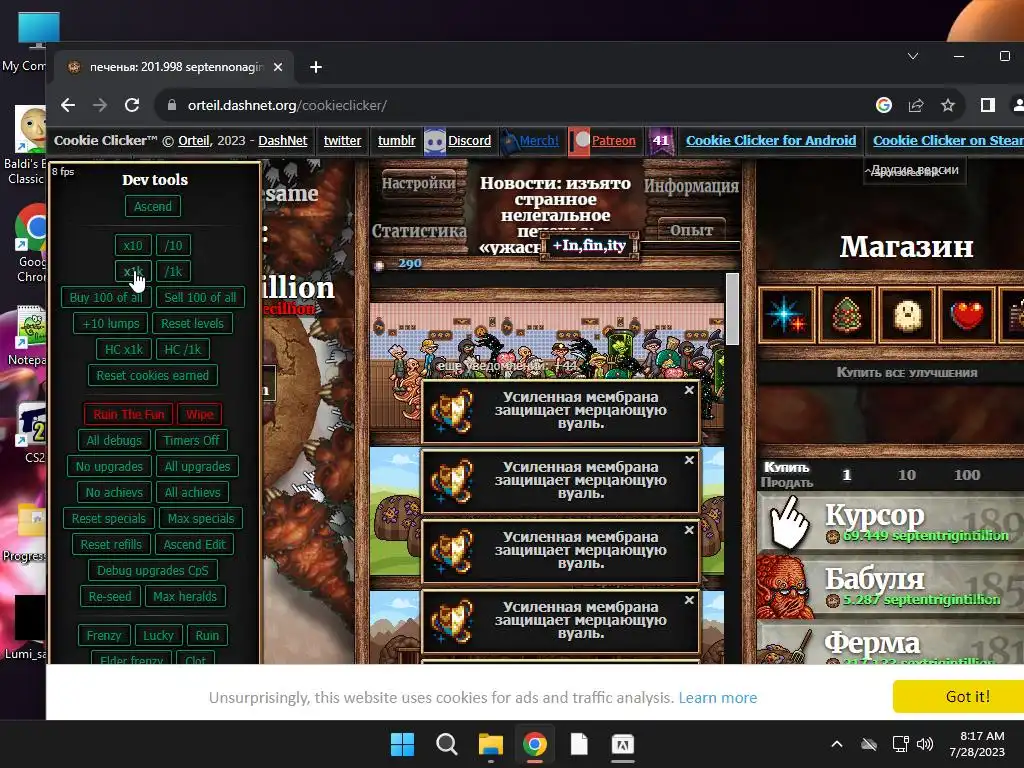Switch store mode to Купить

coord(787,468)
